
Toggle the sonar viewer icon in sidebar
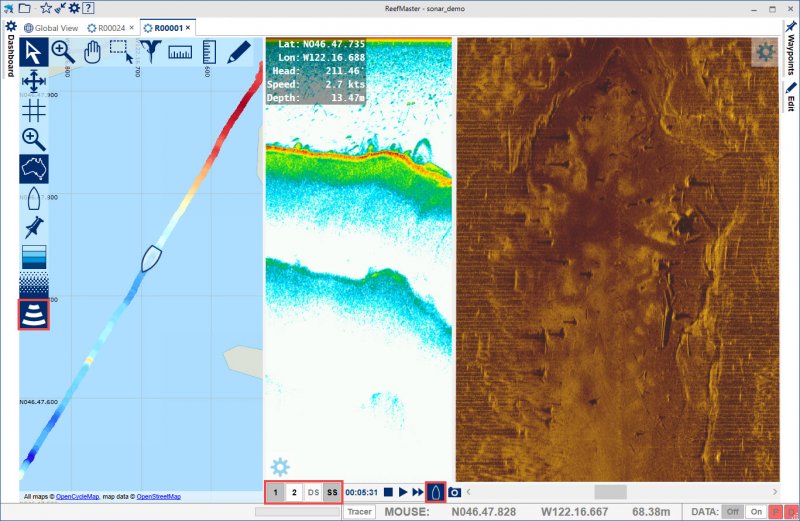[34, 312]
